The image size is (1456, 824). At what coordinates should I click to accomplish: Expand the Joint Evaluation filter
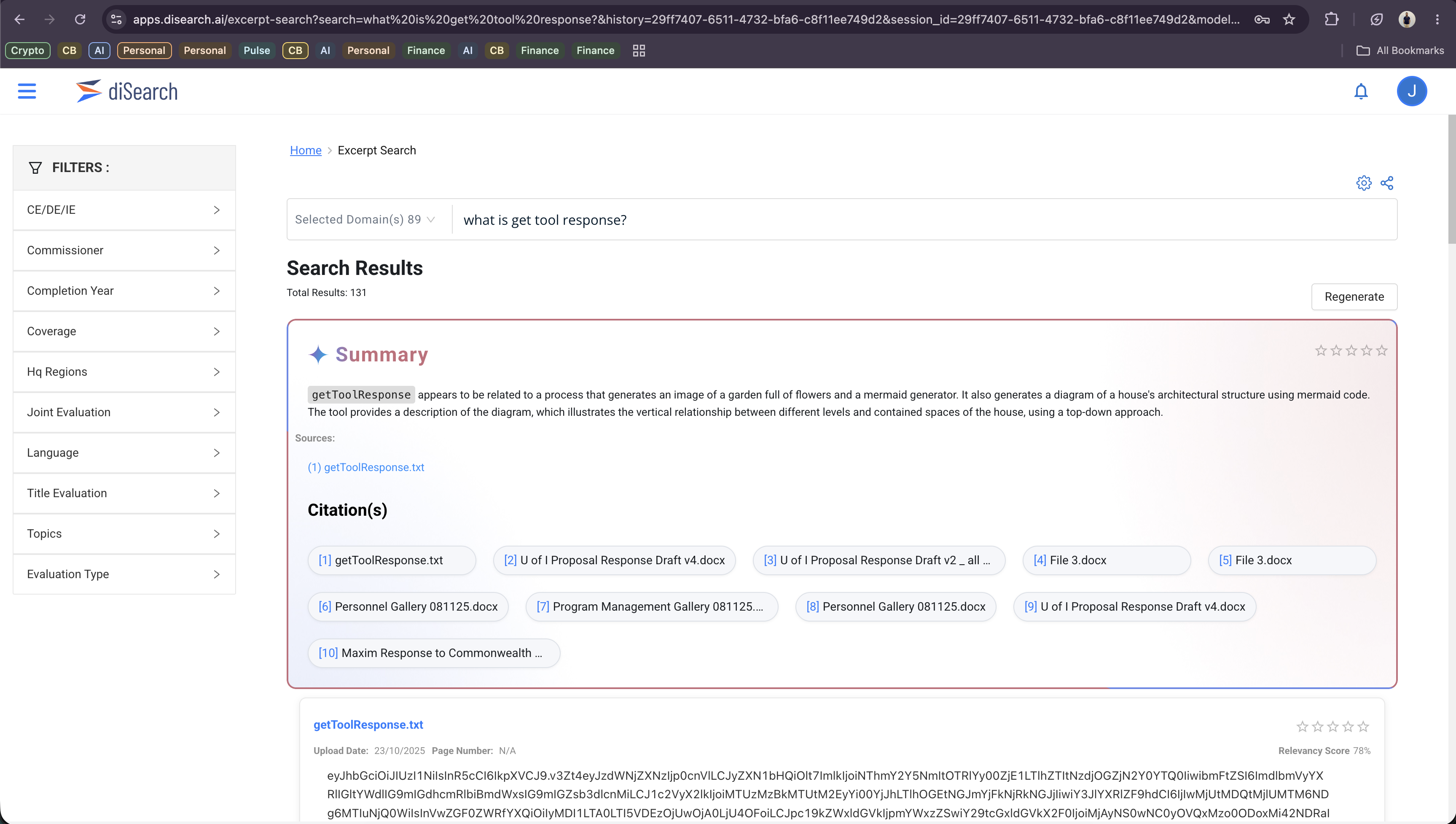coord(124,412)
